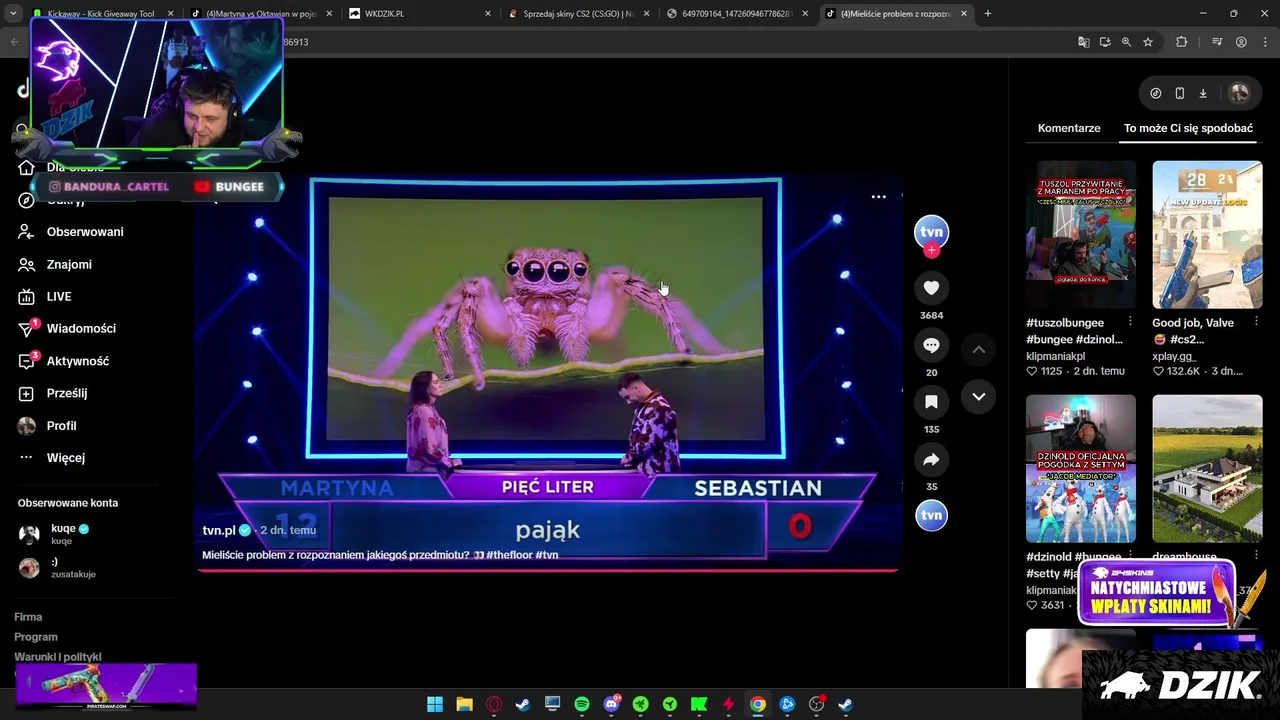Share the video using arrow icon
This screenshot has height=720, width=1280.
931,459
